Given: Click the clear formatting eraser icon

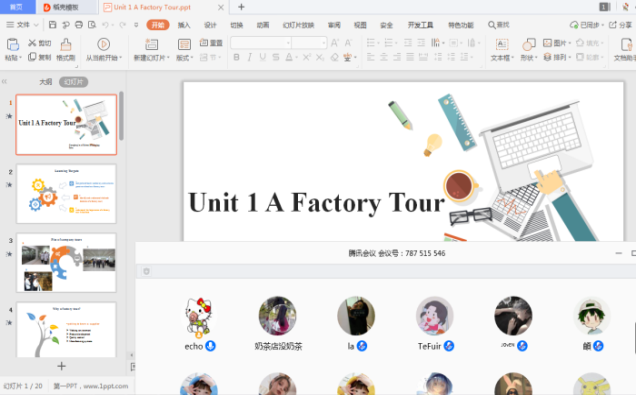Looking at the screenshot, I should (334, 57).
